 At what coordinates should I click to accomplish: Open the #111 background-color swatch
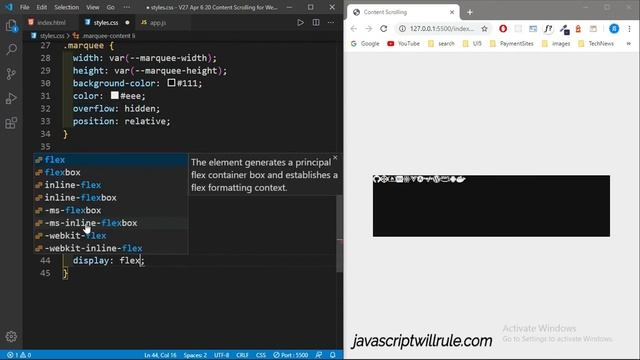pos(171,83)
